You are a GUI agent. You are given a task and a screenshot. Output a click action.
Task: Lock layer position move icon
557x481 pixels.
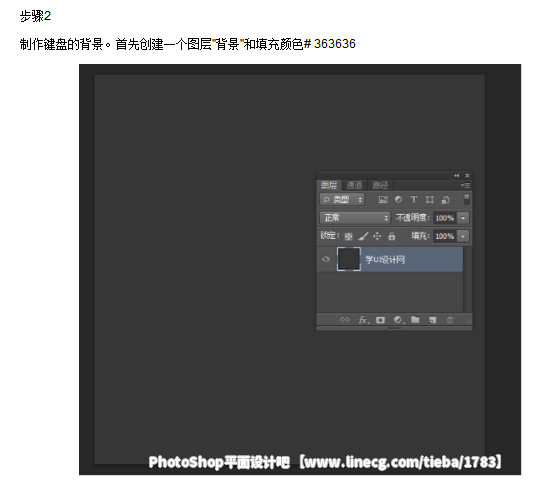click(377, 236)
